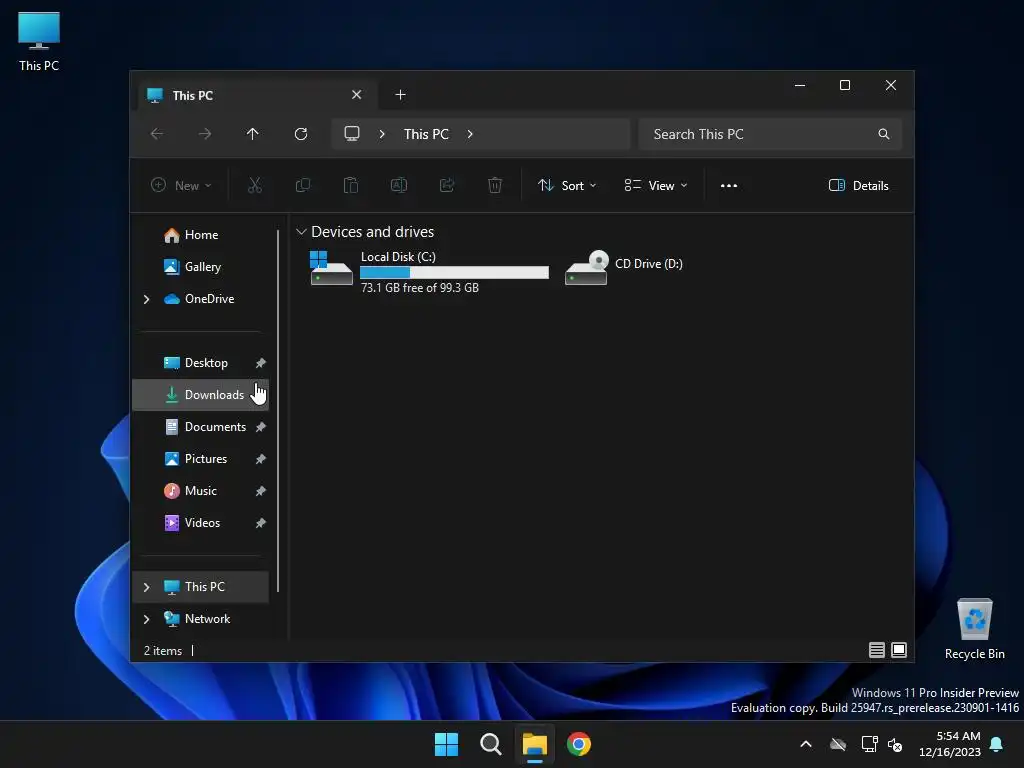Close the This PC tab
Screen dimensions: 1024x768
coord(357,95)
